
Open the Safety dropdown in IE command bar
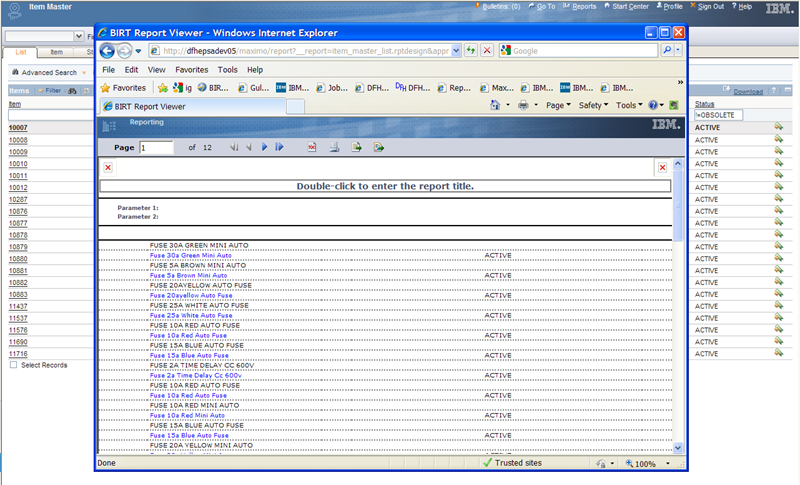[593, 105]
